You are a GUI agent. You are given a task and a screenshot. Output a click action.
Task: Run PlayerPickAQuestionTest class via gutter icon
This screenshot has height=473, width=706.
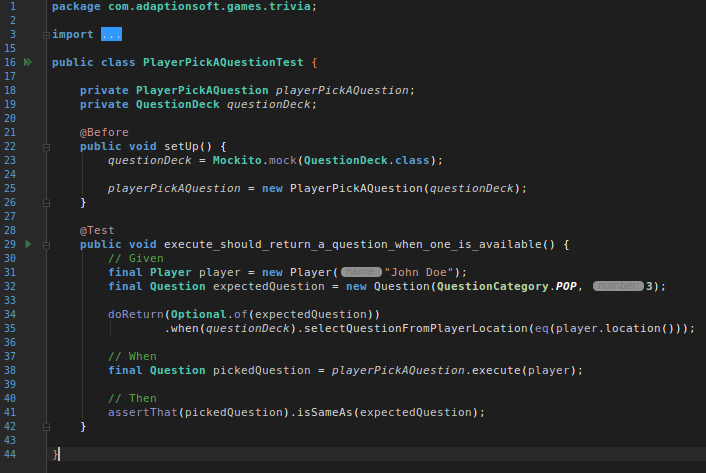pos(28,62)
